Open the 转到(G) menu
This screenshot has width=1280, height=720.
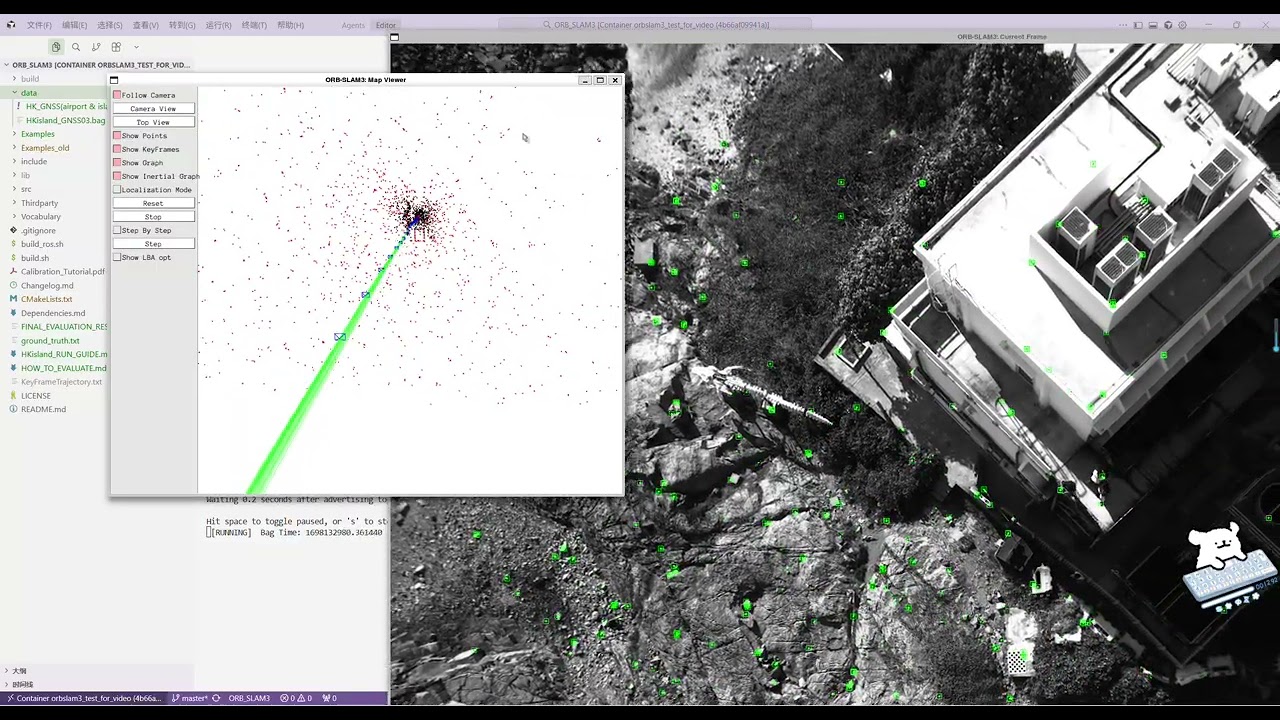(x=182, y=25)
